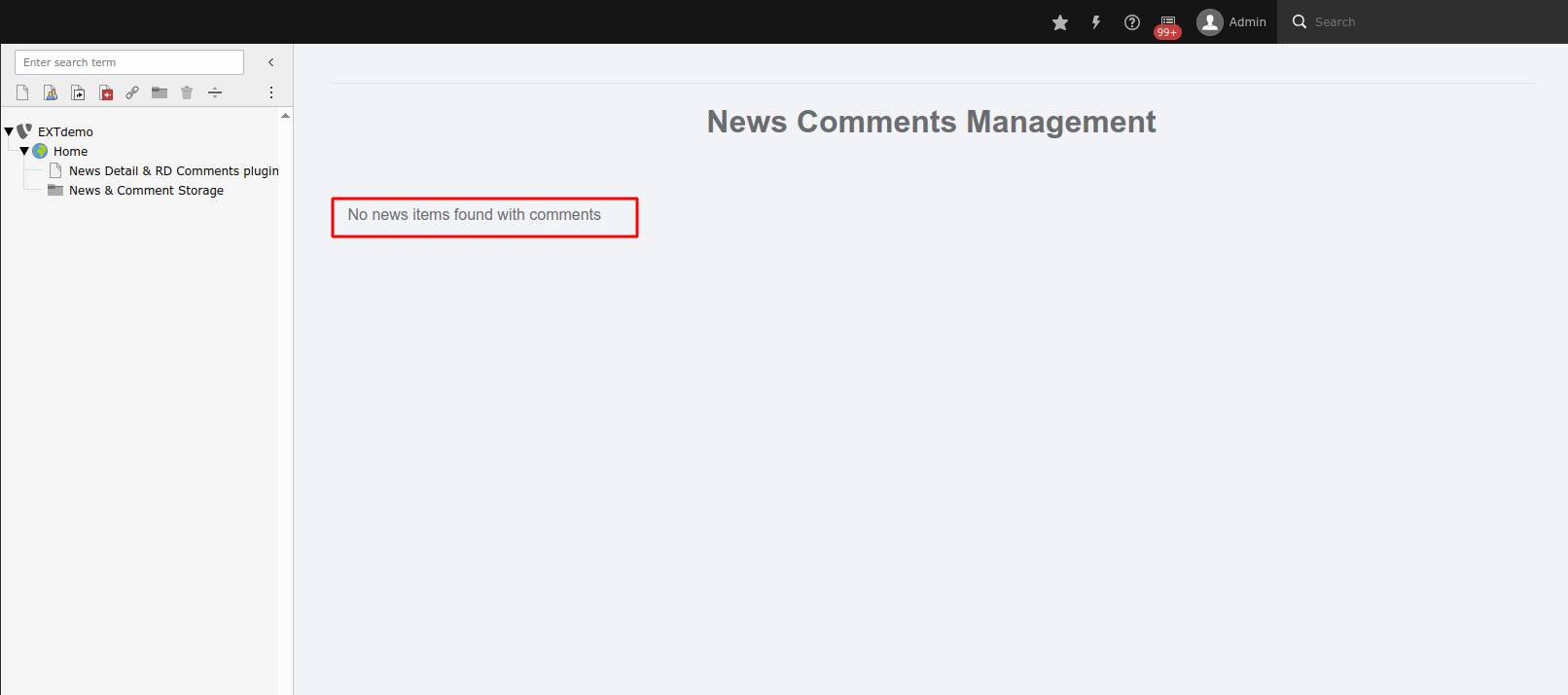Click the page tree scrollbar up arrow
1568x695 pixels.
tap(285, 116)
